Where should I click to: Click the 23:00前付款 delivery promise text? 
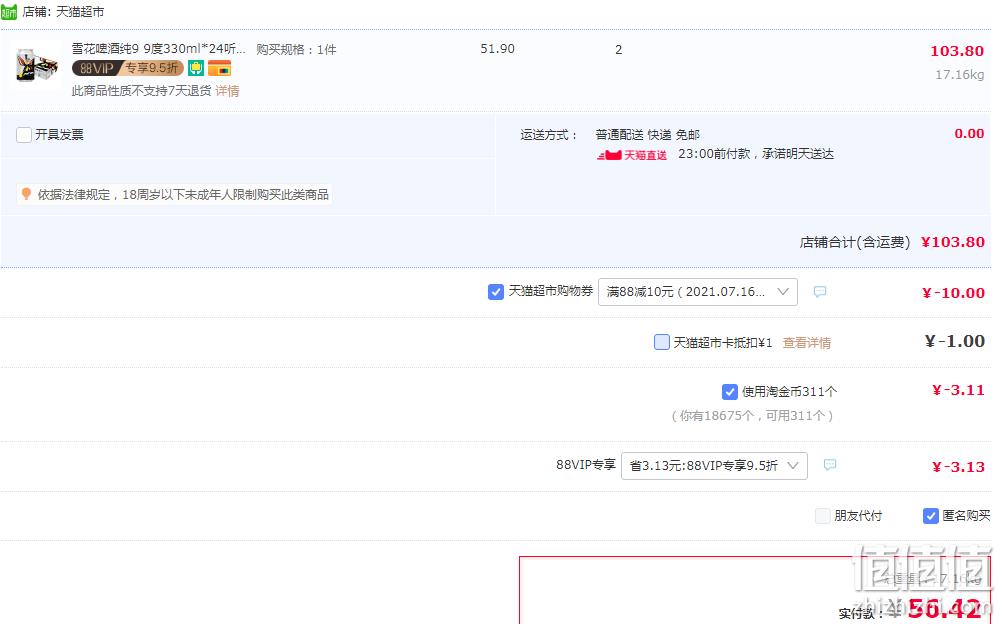pyautogui.click(x=756, y=154)
